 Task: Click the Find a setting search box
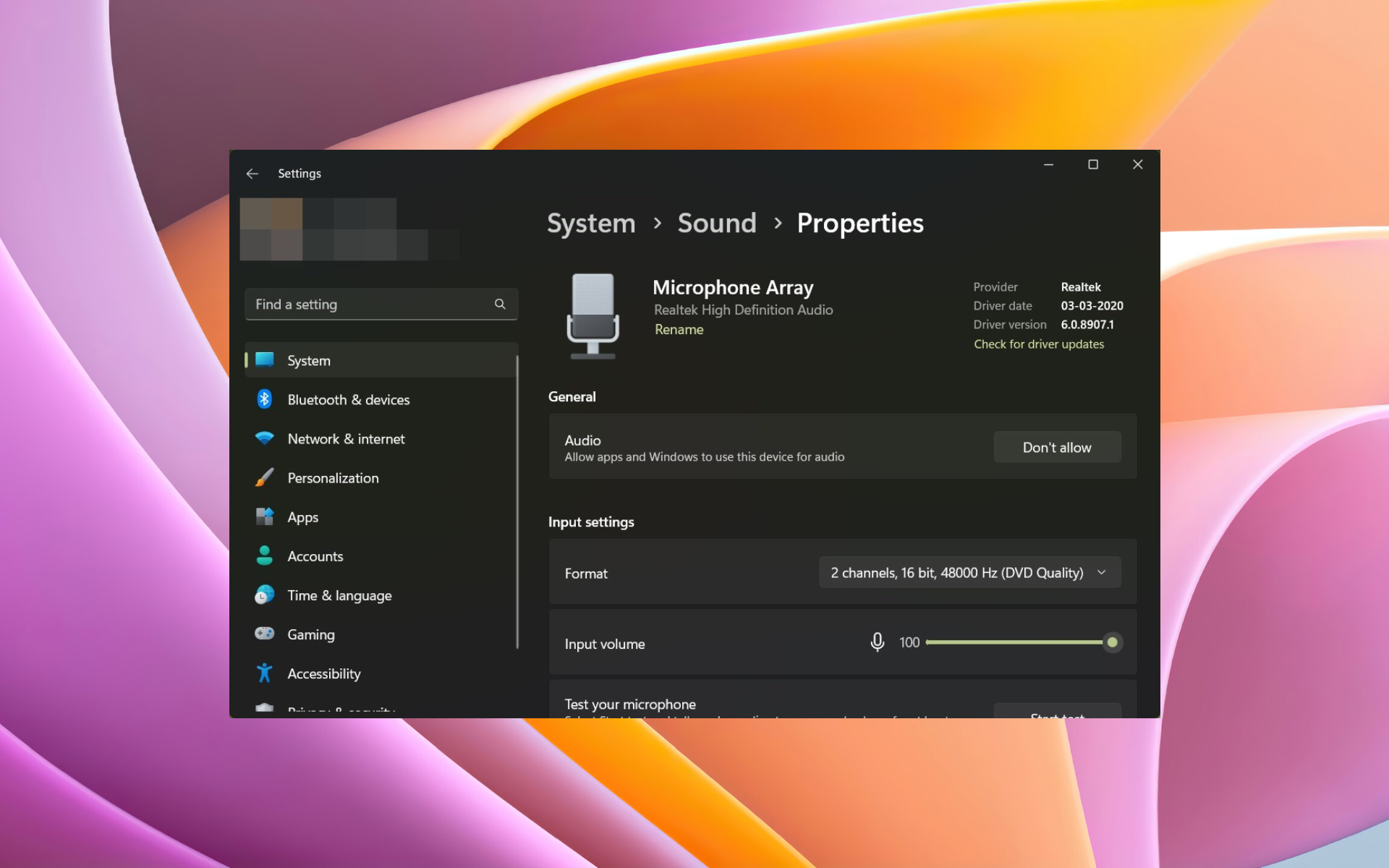[381, 304]
